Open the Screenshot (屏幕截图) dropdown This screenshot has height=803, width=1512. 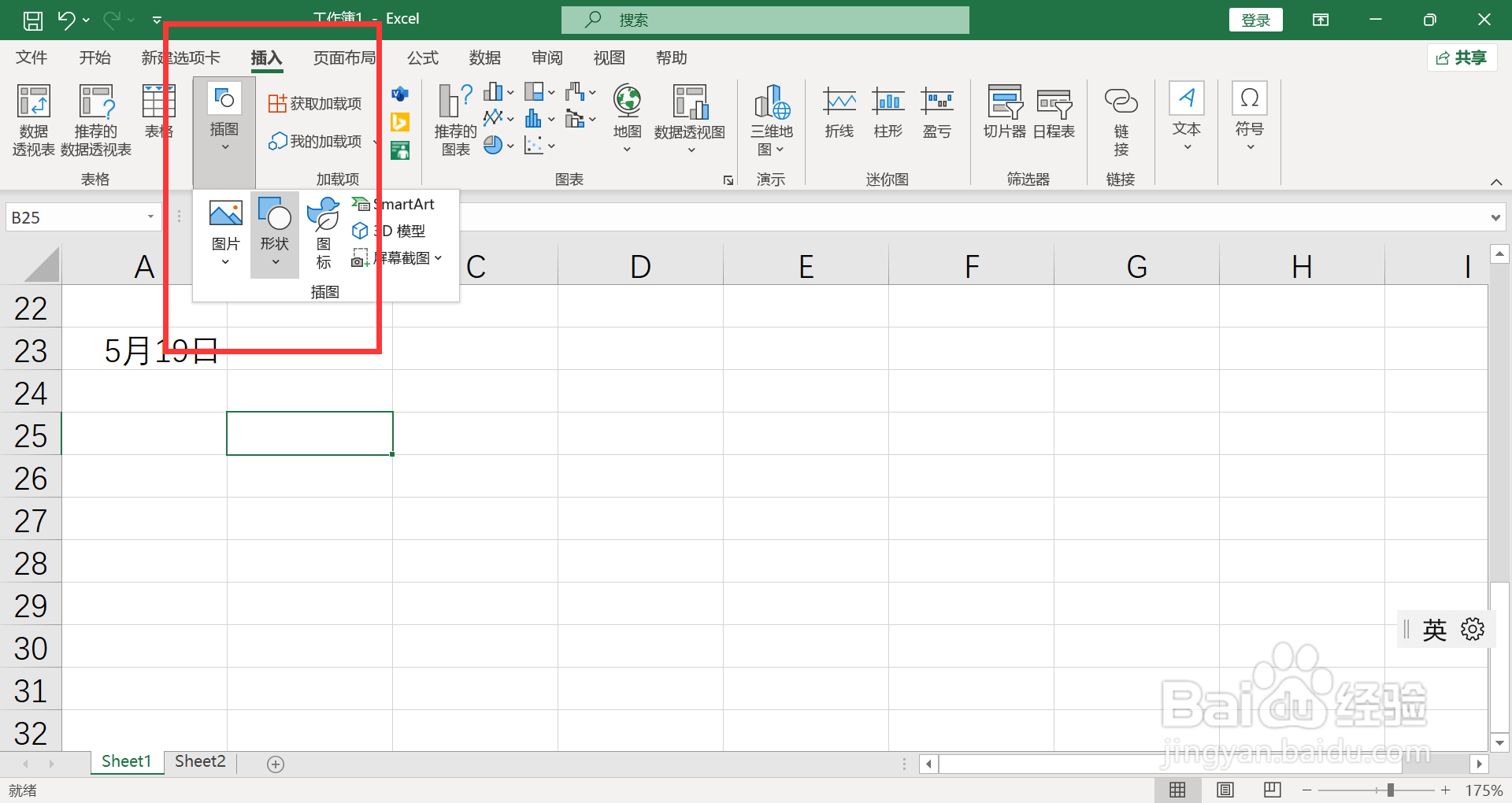tap(397, 257)
